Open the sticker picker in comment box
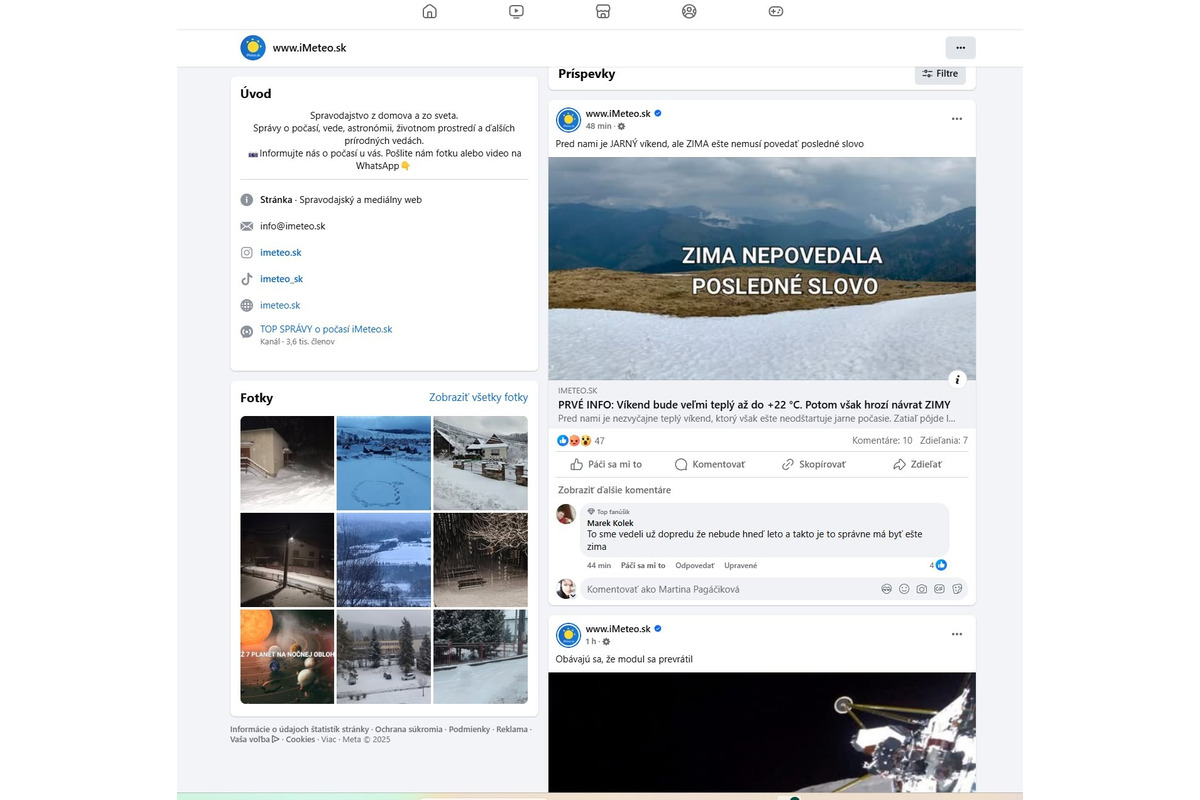 [958, 589]
